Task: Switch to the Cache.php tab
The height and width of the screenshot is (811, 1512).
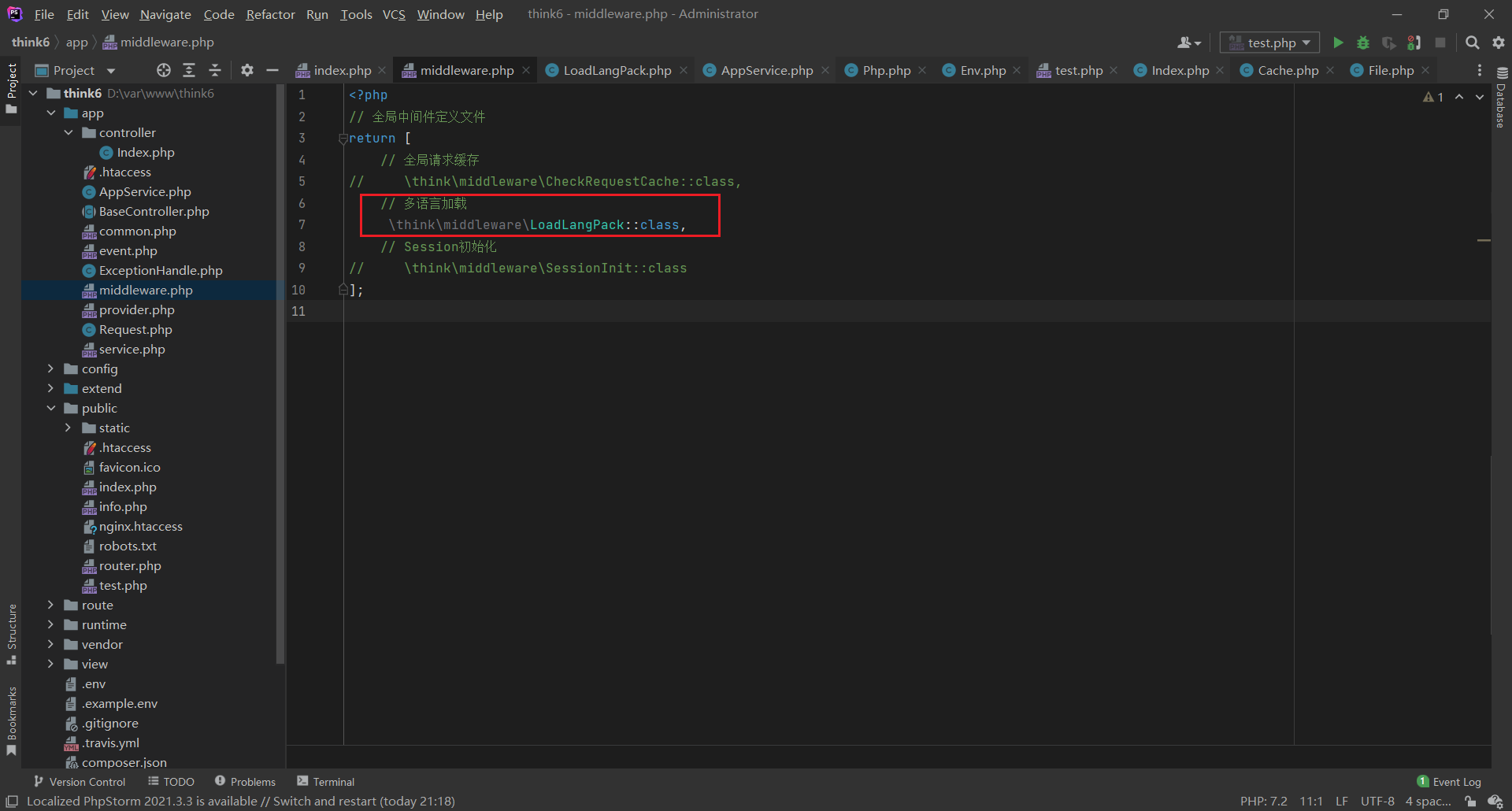Action: tap(1288, 70)
